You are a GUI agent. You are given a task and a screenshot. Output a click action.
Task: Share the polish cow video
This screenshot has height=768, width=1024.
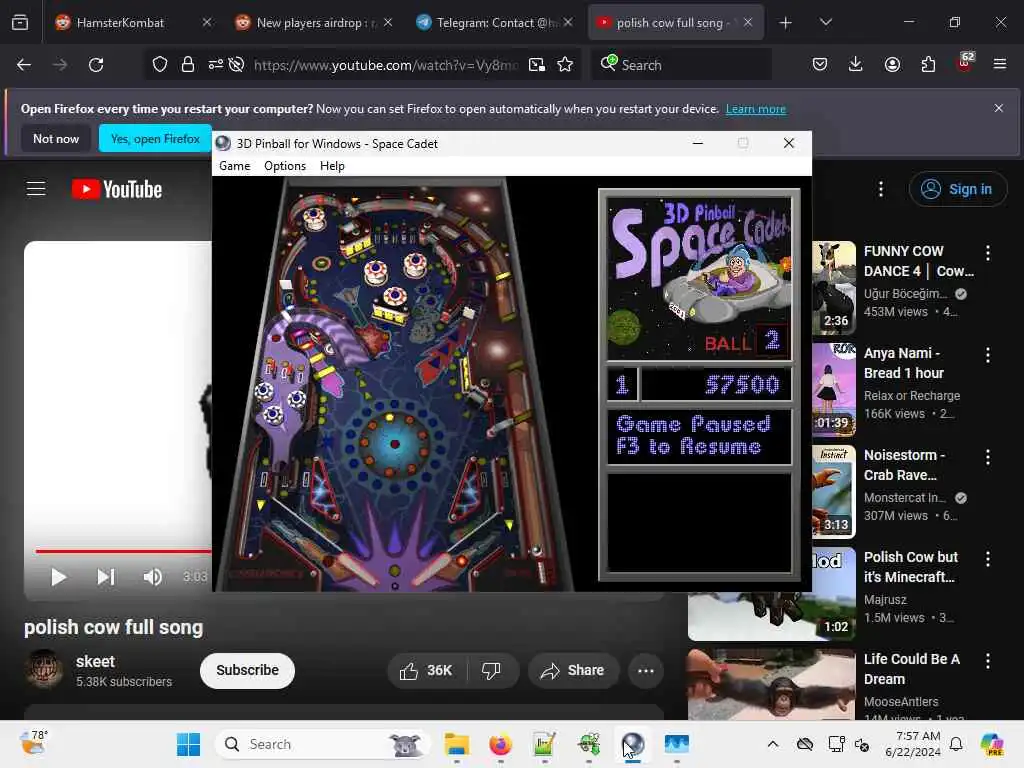coord(573,671)
